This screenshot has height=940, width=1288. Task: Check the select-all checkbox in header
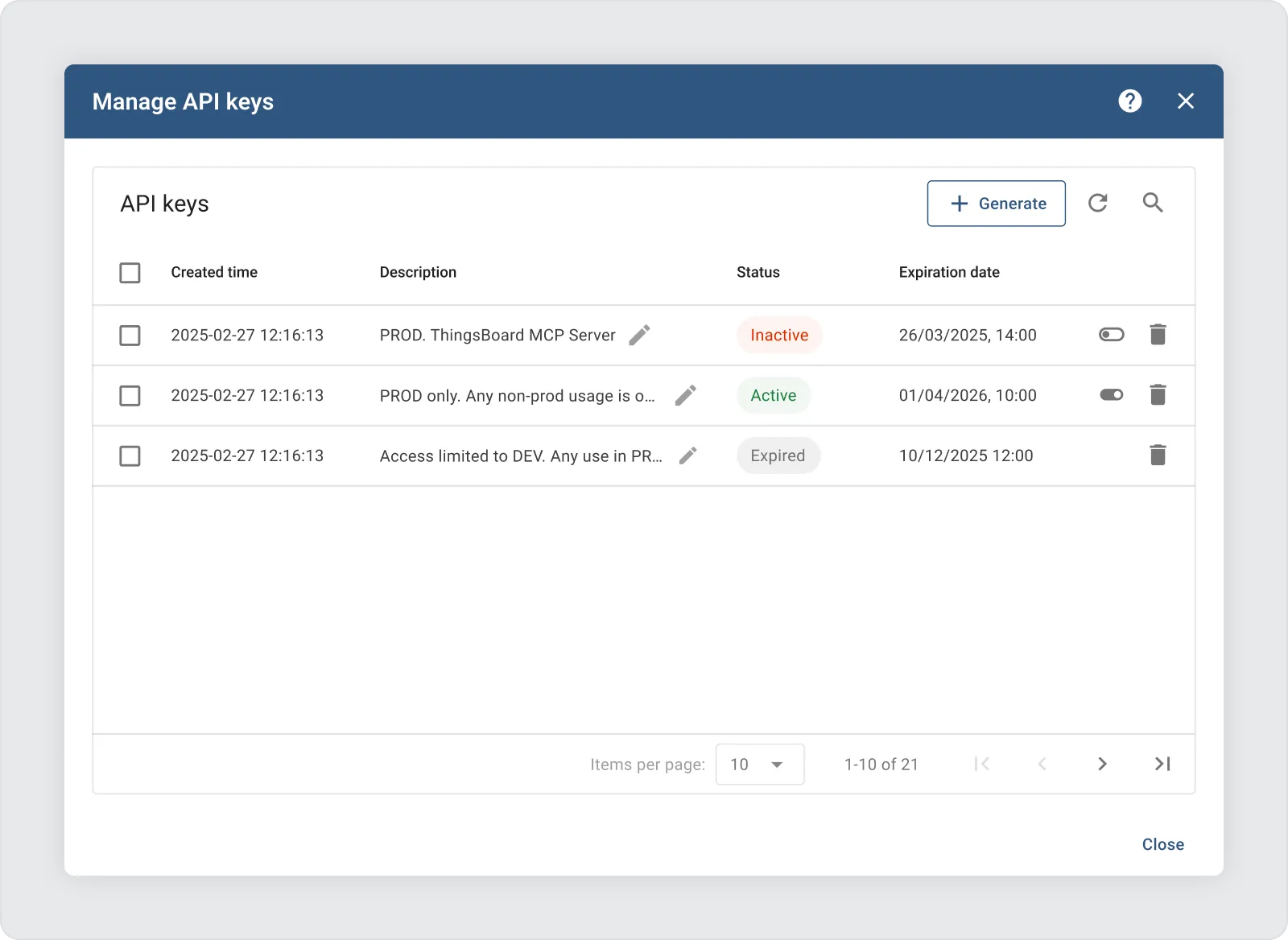coord(130,273)
